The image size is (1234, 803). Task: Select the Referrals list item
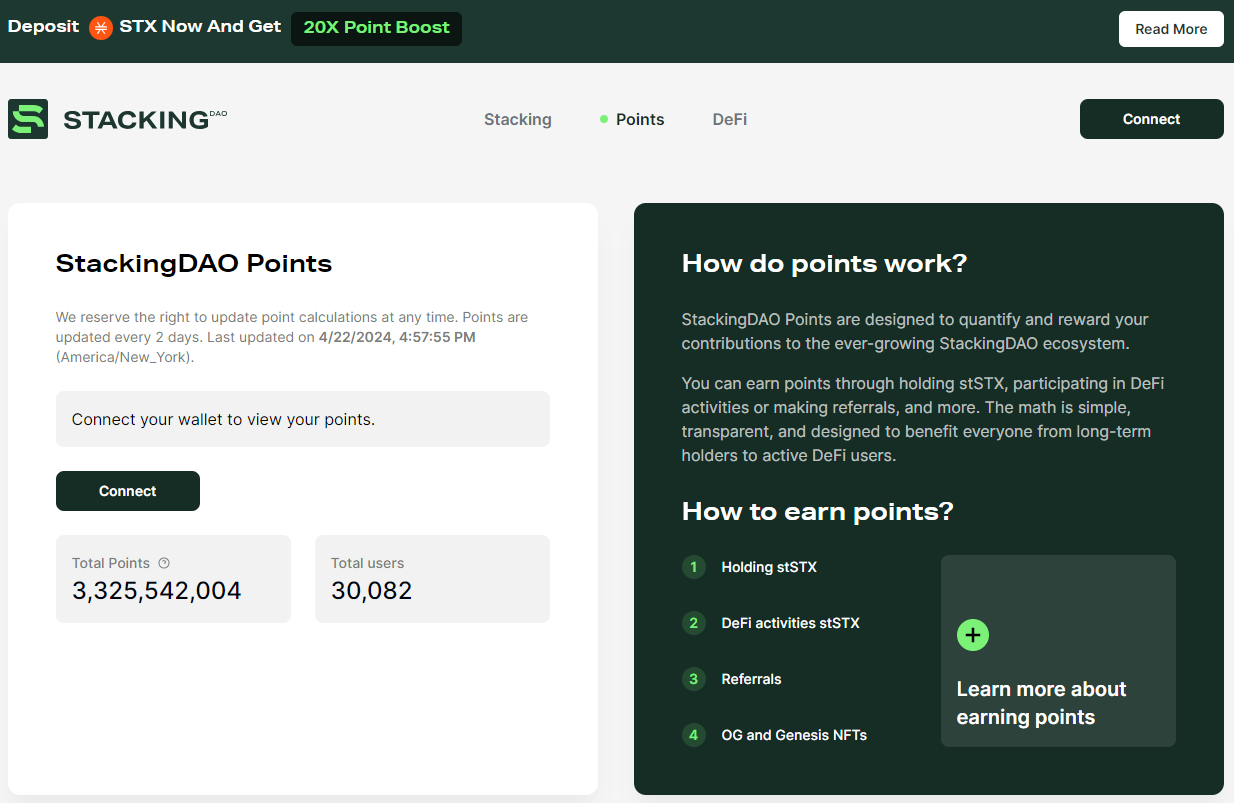click(751, 679)
